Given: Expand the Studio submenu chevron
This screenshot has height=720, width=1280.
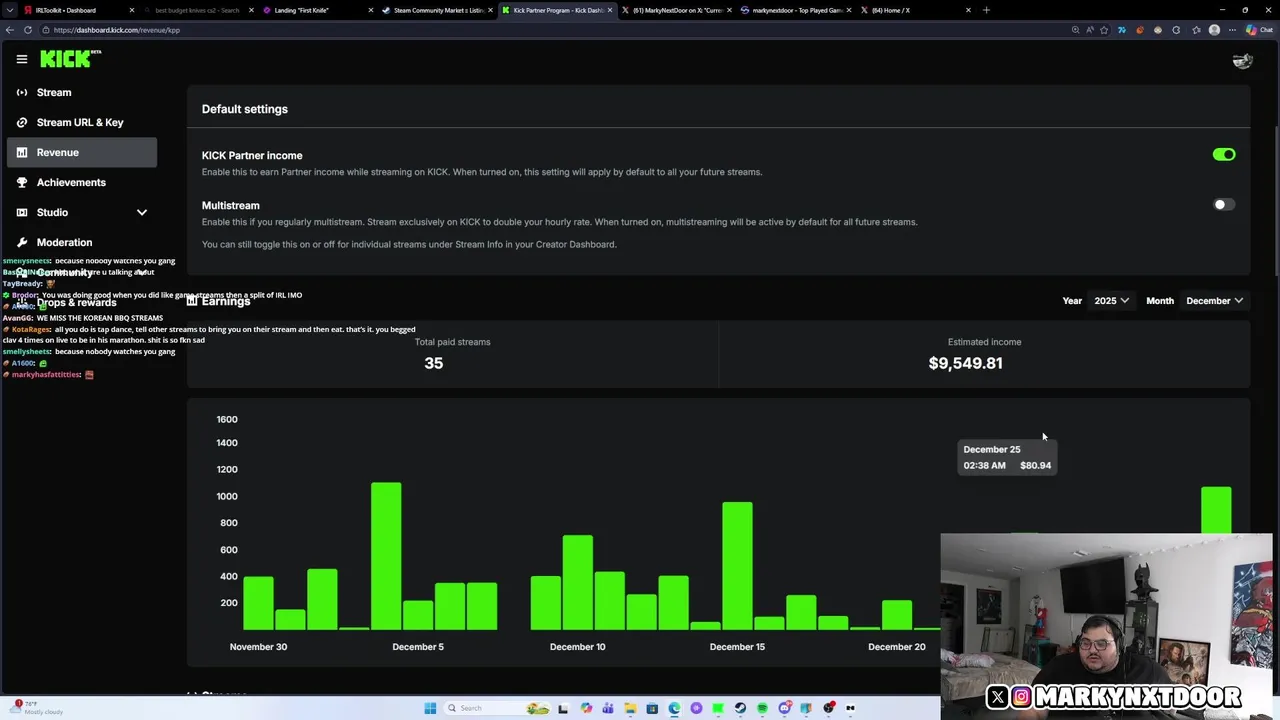Looking at the screenshot, I should 142,212.
